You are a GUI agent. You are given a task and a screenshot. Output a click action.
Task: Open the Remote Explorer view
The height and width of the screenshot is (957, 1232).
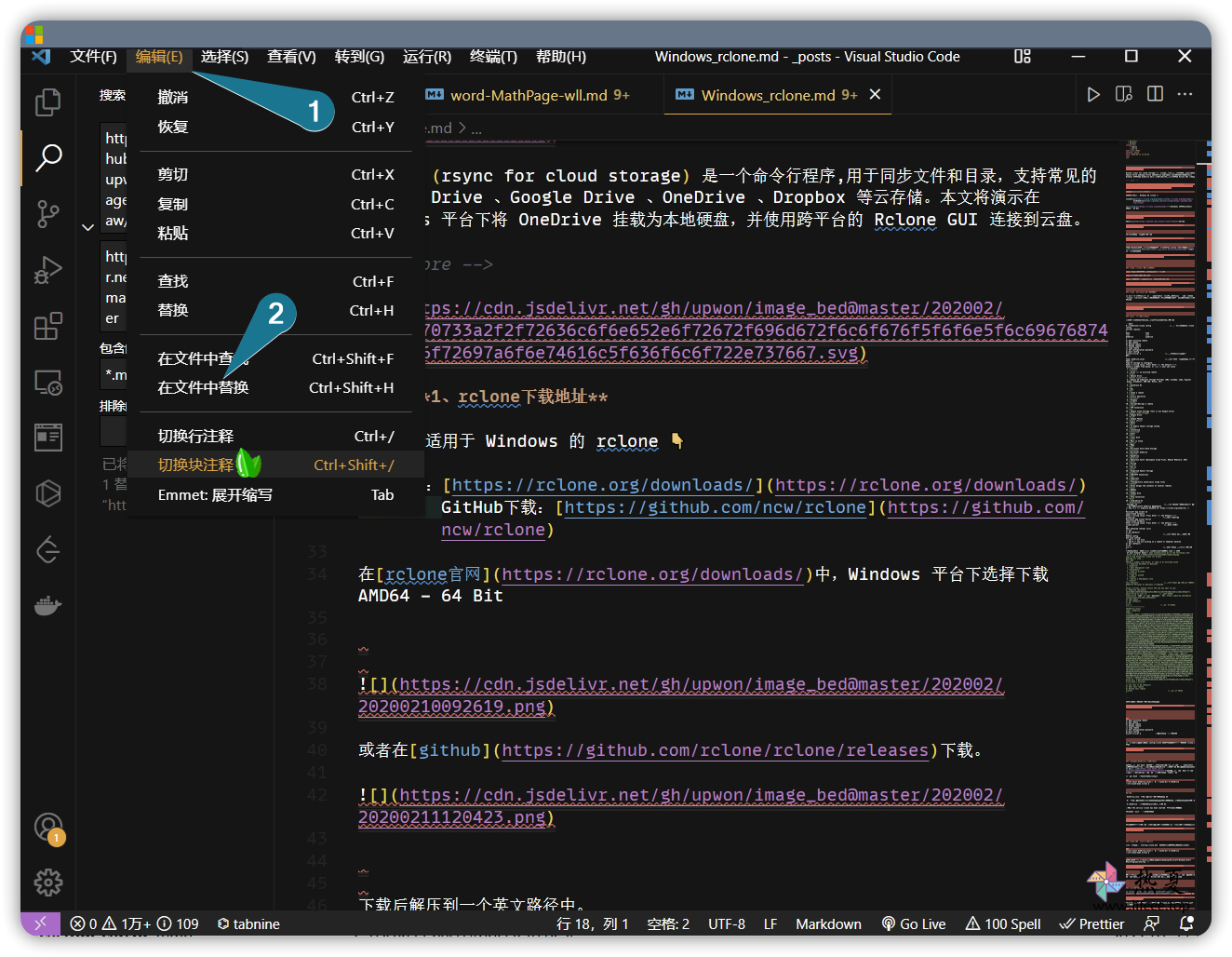coord(48,382)
